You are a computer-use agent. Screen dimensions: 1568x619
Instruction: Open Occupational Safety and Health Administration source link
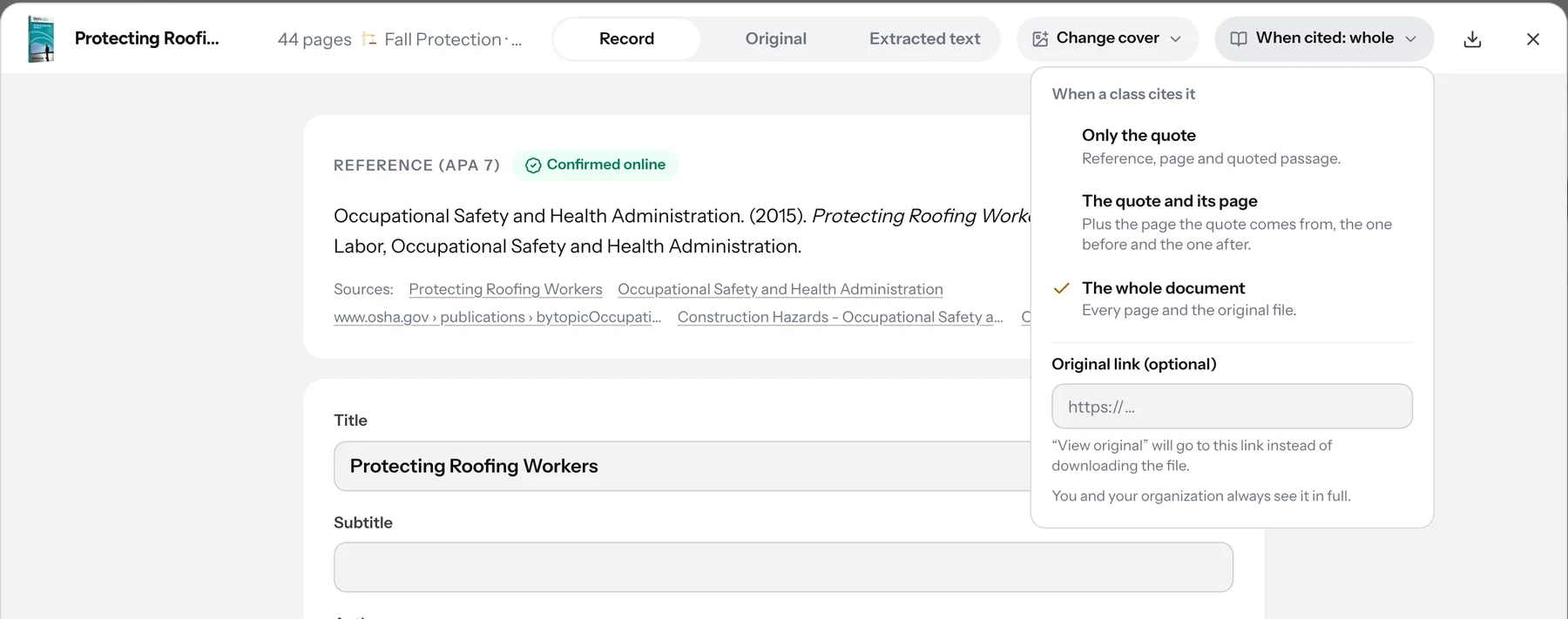point(781,289)
